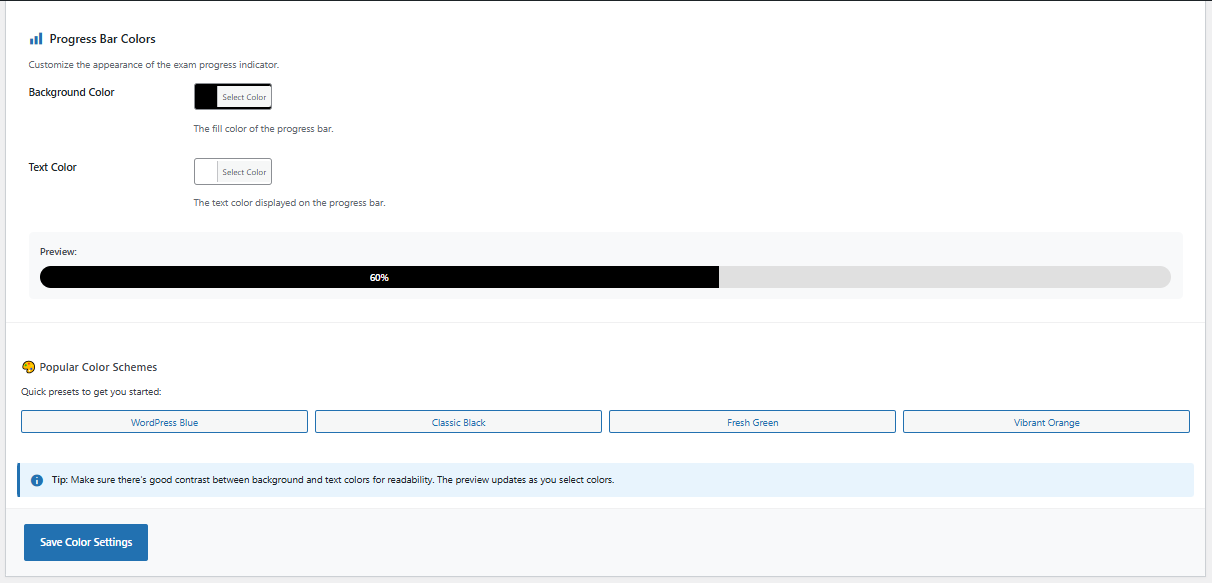
Task: Click the black filled part of preview bar
Action: 200,277
